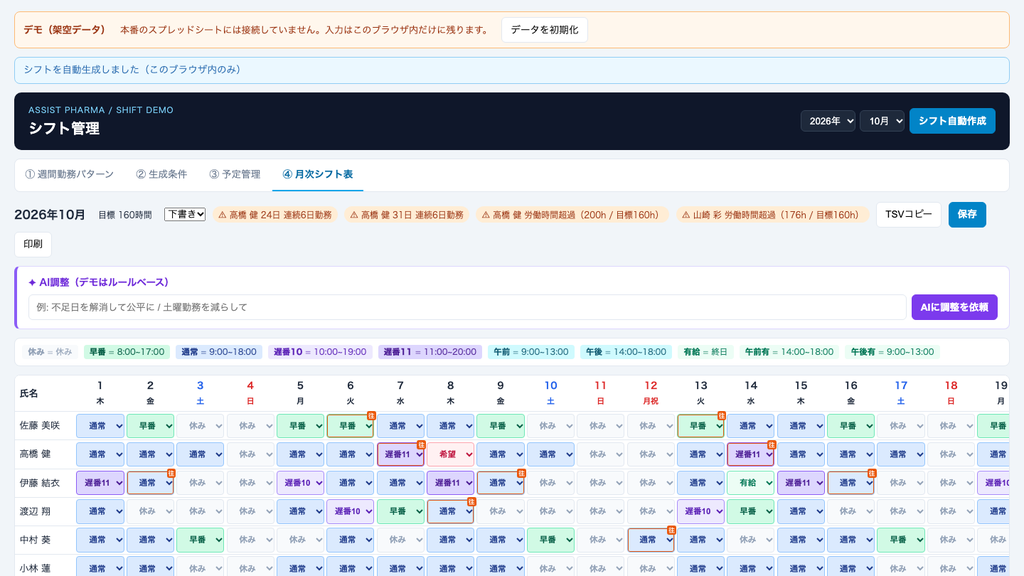
Task: Click the 高橋 健 労働時間超過 200h warning
Action: click(x=571, y=215)
